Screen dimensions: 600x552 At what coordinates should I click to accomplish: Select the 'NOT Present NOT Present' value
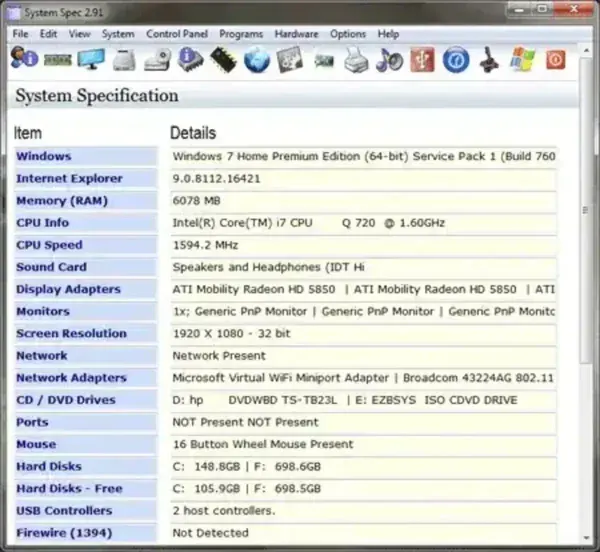click(x=245, y=422)
